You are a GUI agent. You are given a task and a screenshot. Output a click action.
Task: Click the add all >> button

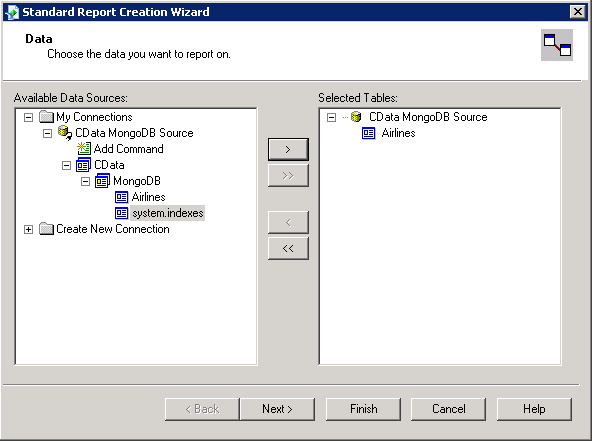[x=288, y=175]
